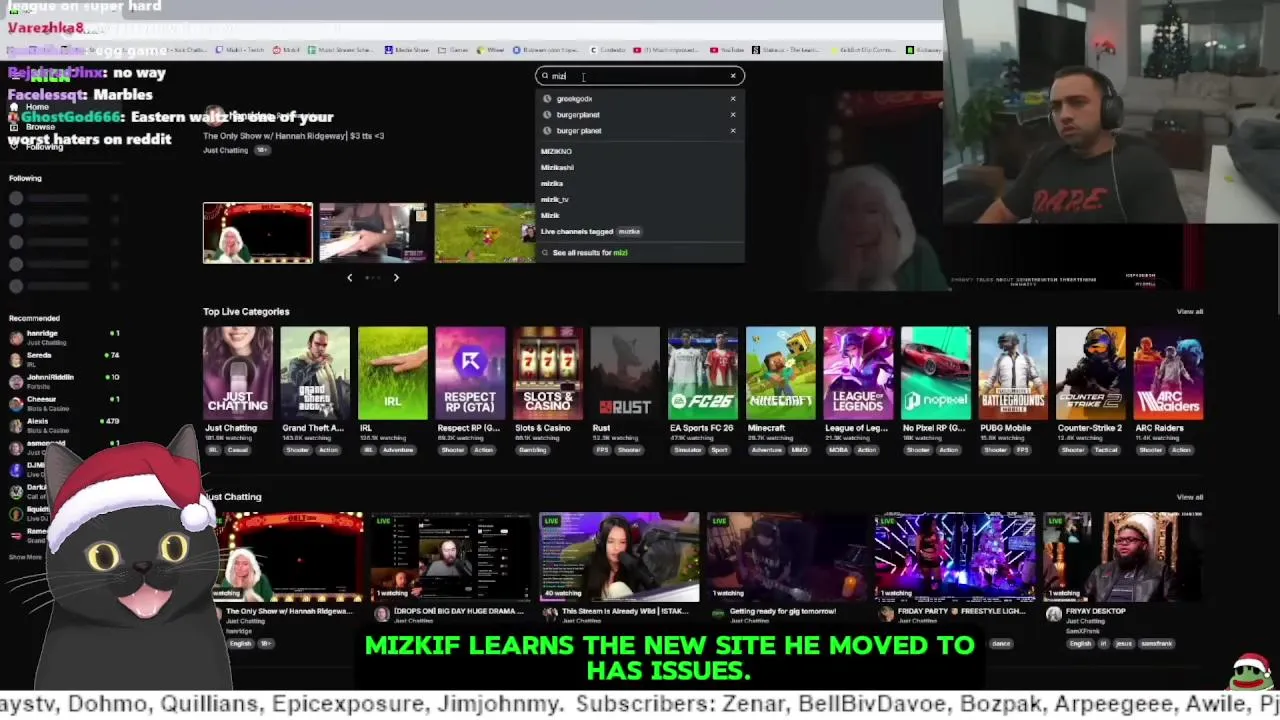Image resolution: width=1280 pixels, height=720 pixels.
Task: Choose suggestion 'MIZIKNO'
Action: (x=556, y=151)
